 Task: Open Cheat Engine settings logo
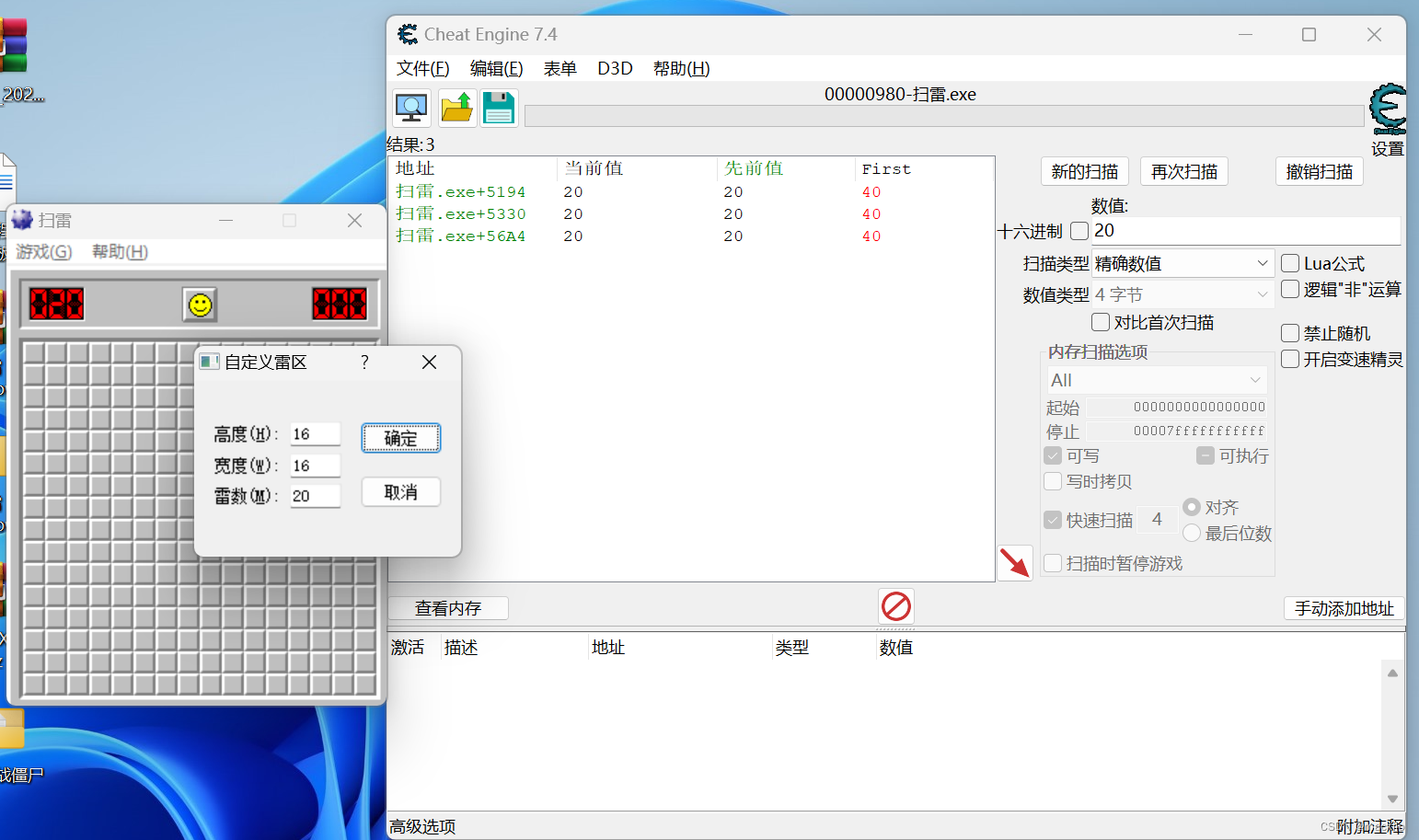click(1388, 109)
